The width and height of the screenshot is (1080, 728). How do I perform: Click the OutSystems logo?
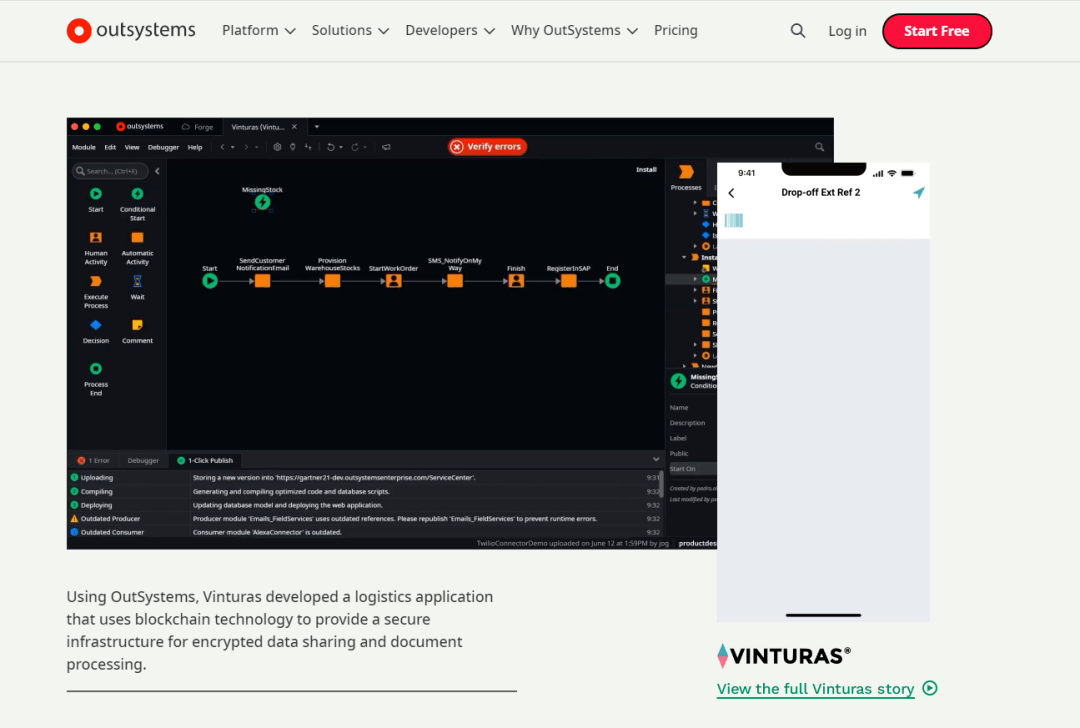click(131, 31)
